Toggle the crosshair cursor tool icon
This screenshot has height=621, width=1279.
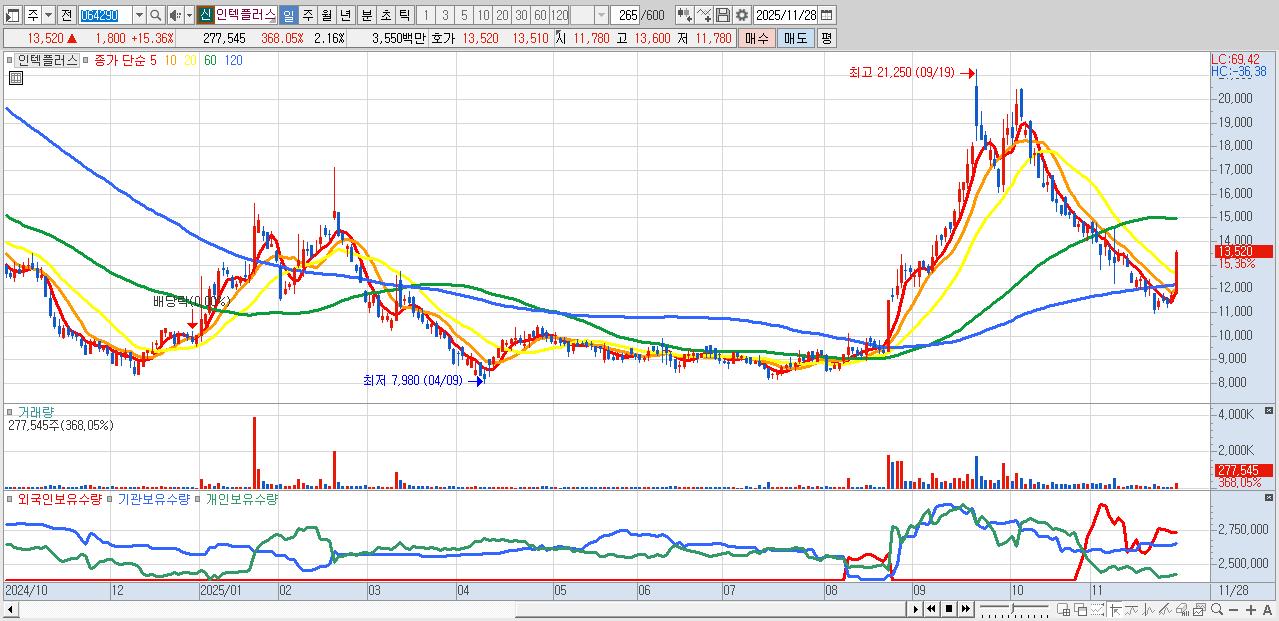[1116, 609]
